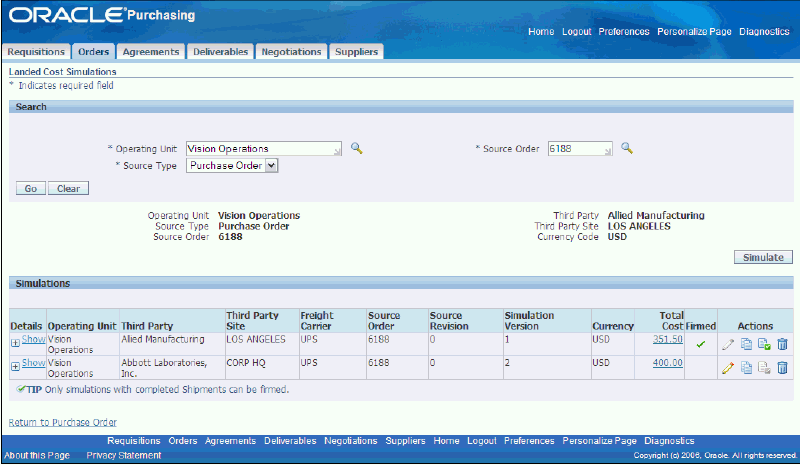Screen dimensions: 800x465
Task: Switch to the Orders tab
Action: [93, 52]
